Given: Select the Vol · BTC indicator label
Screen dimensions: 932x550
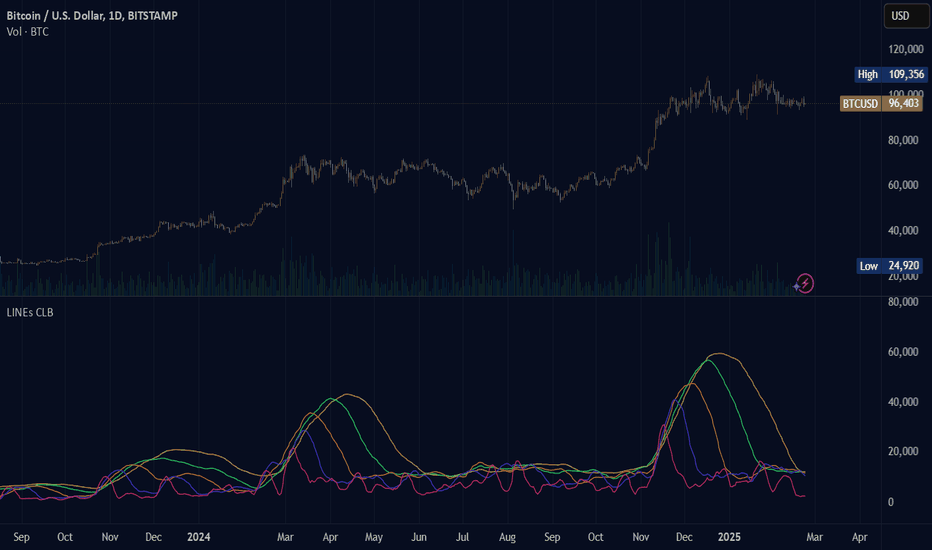Looking at the screenshot, I should (x=27, y=32).
